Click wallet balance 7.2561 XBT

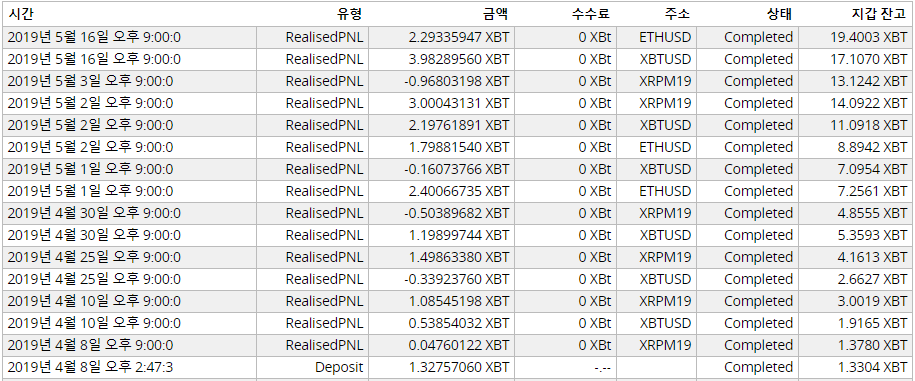(x=872, y=191)
